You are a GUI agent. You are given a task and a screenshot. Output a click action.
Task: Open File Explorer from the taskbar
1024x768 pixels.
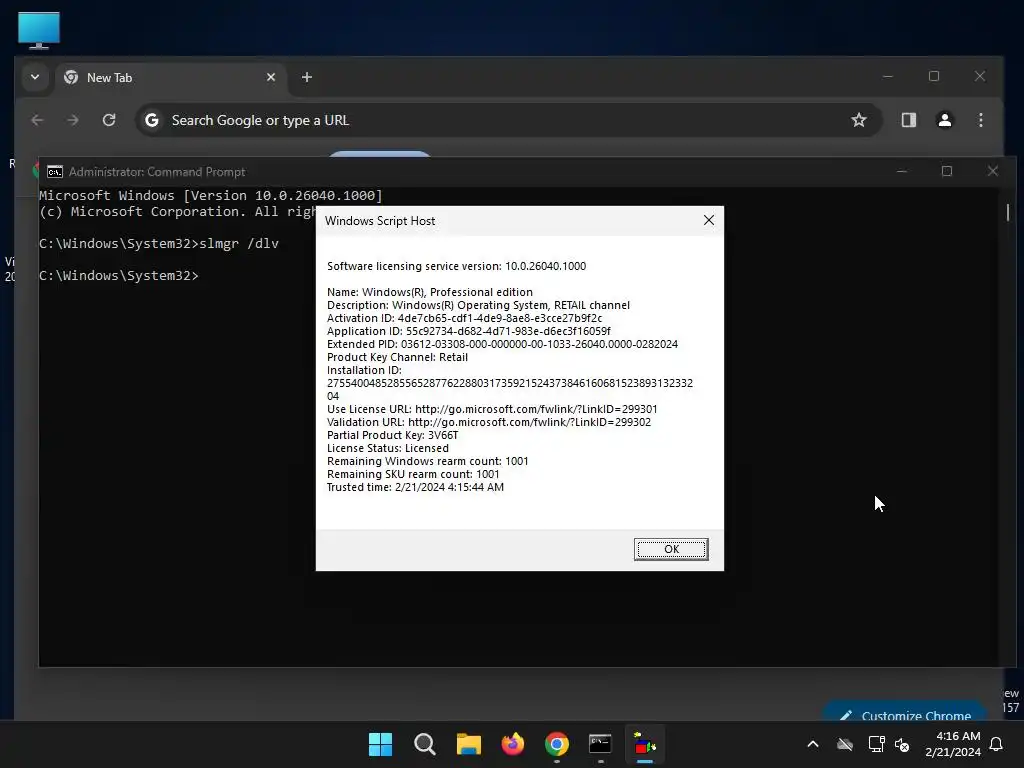pos(468,744)
